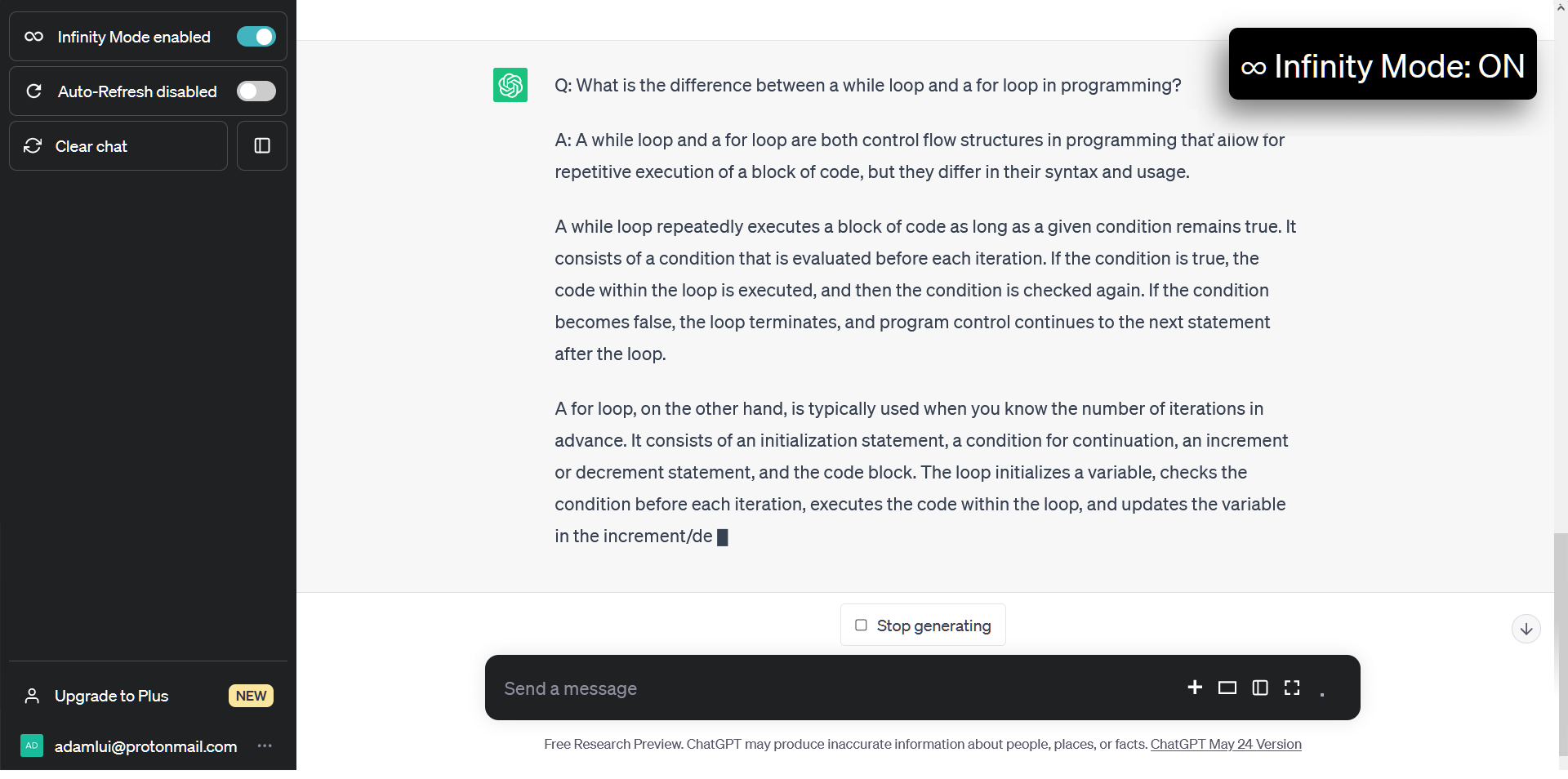Click the Infinity Mode: ON notification banner
The width and height of the screenshot is (1568, 779).
coord(1383,65)
